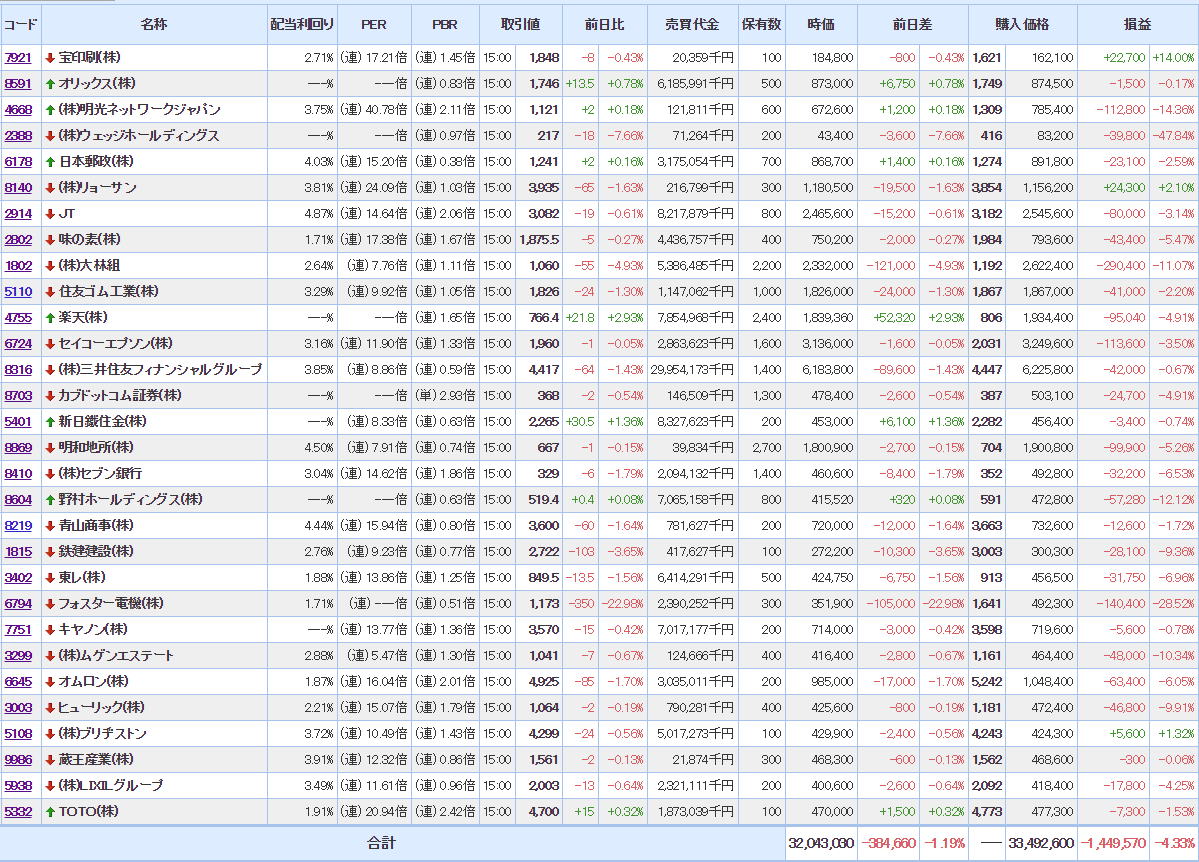Screen dimensions: 1199x862
Task: Click the red down arrow beside キヤノン(株)
Action: (50, 630)
